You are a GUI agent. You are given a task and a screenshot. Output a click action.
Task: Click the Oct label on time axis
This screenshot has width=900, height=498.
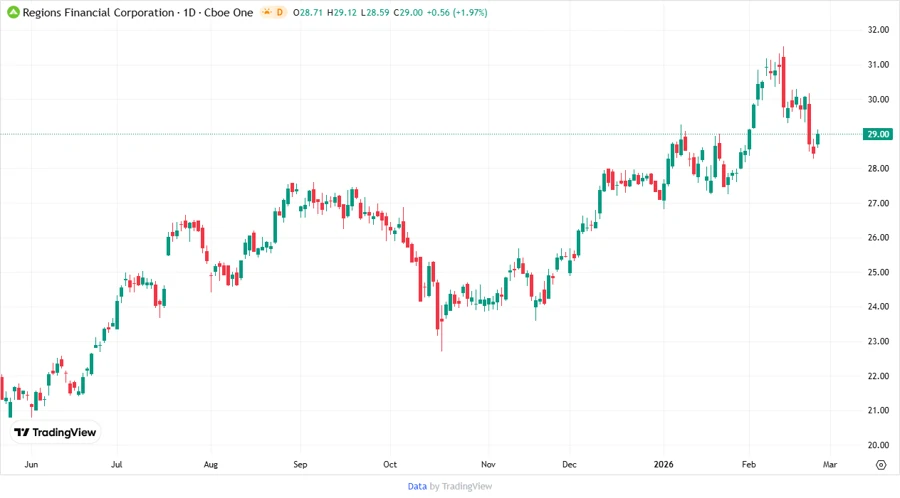(x=390, y=465)
